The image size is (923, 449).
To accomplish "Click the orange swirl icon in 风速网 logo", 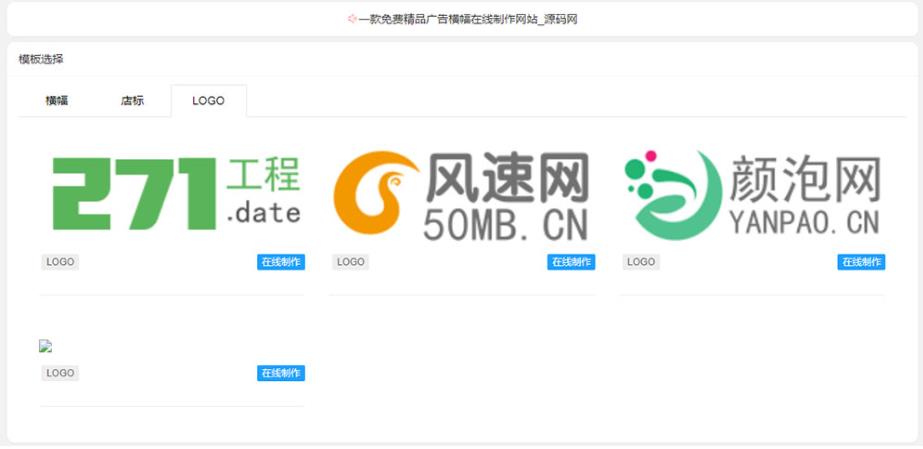I will (374, 194).
